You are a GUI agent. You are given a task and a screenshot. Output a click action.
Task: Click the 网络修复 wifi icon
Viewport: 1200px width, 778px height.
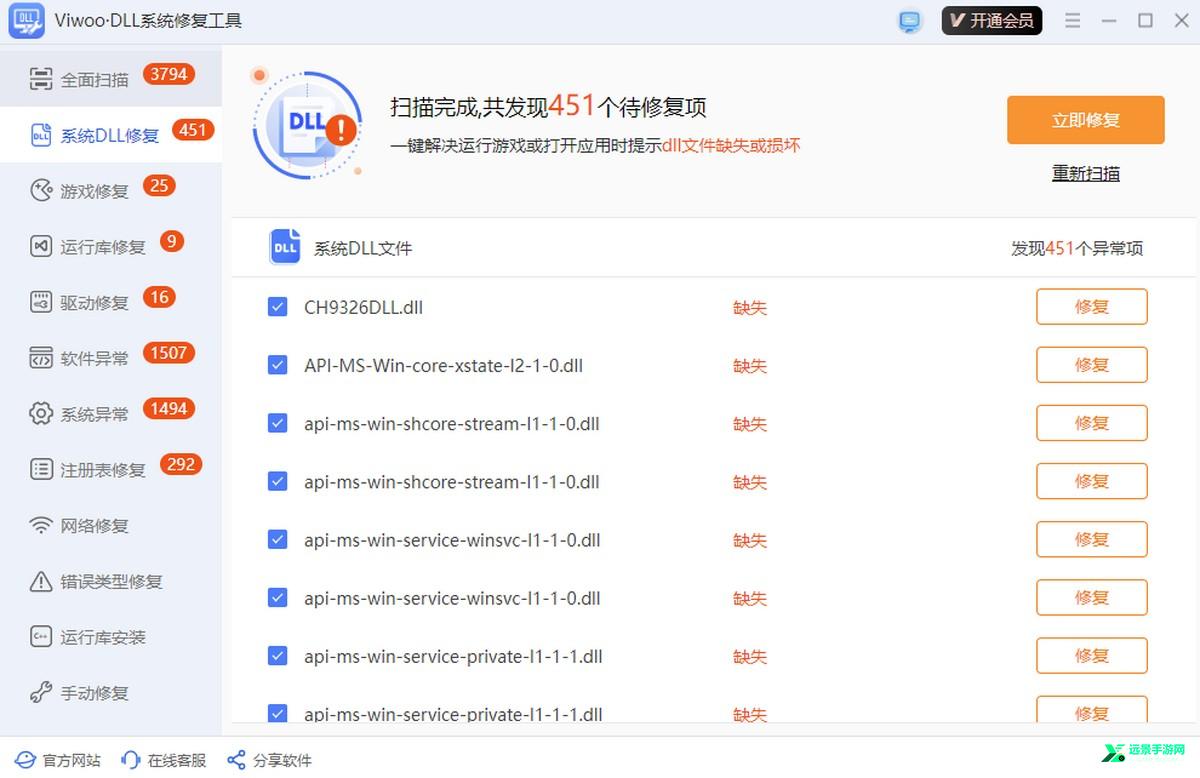click(x=41, y=525)
